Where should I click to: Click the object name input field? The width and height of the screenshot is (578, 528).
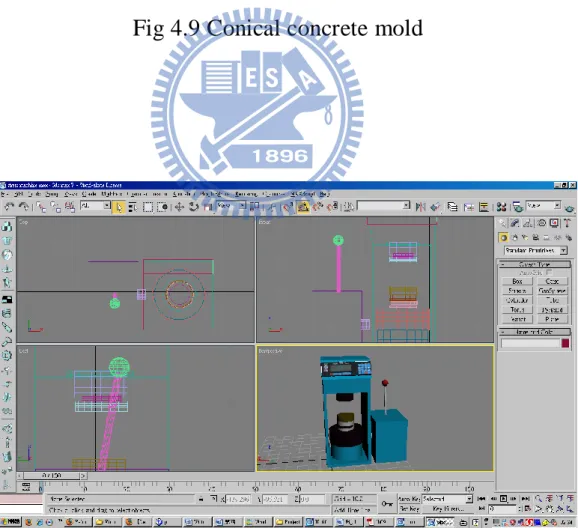pyautogui.click(x=530, y=343)
